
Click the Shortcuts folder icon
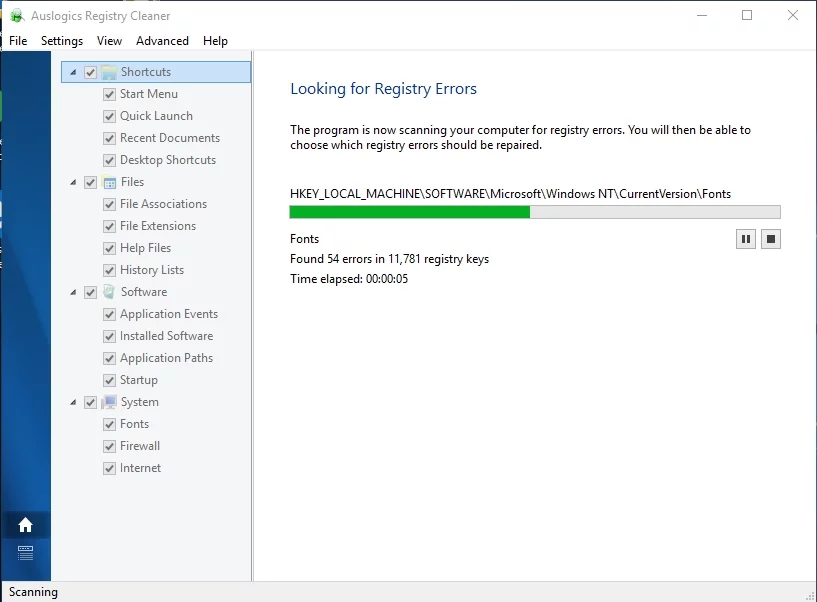[x=109, y=72]
